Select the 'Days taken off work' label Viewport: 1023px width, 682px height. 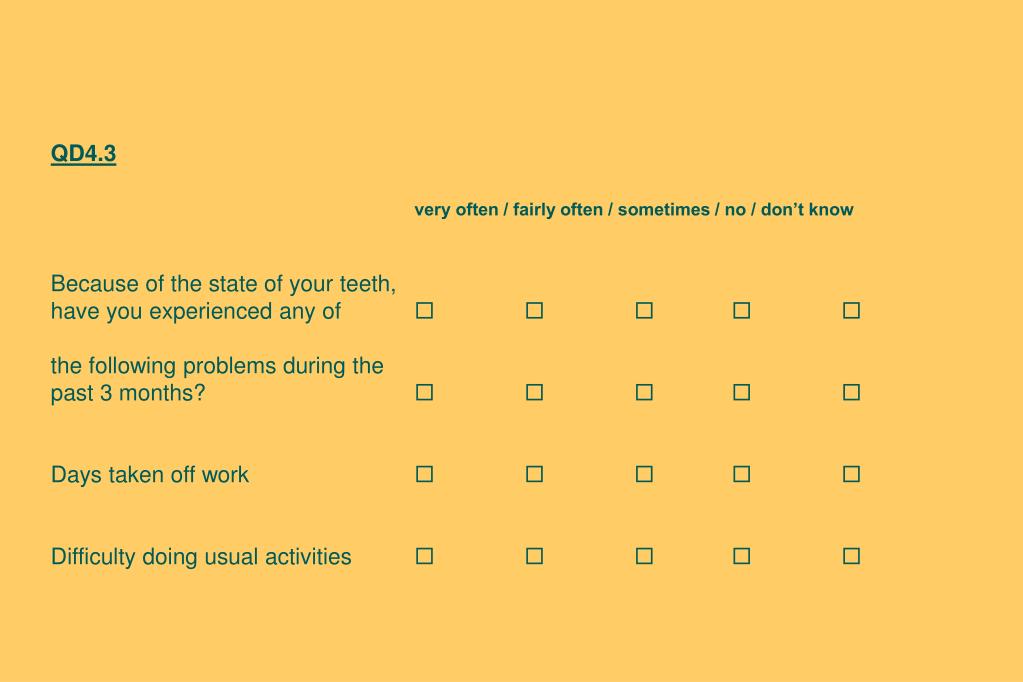tap(149, 474)
